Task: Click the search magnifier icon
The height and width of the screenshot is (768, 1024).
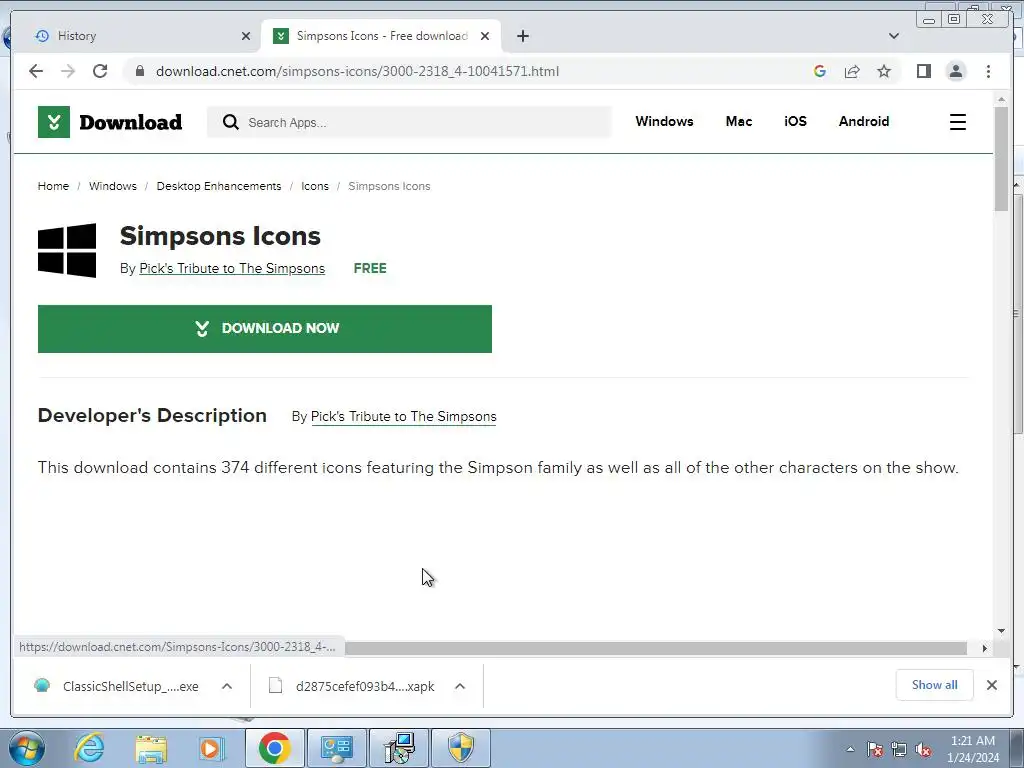Action: (231, 122)
